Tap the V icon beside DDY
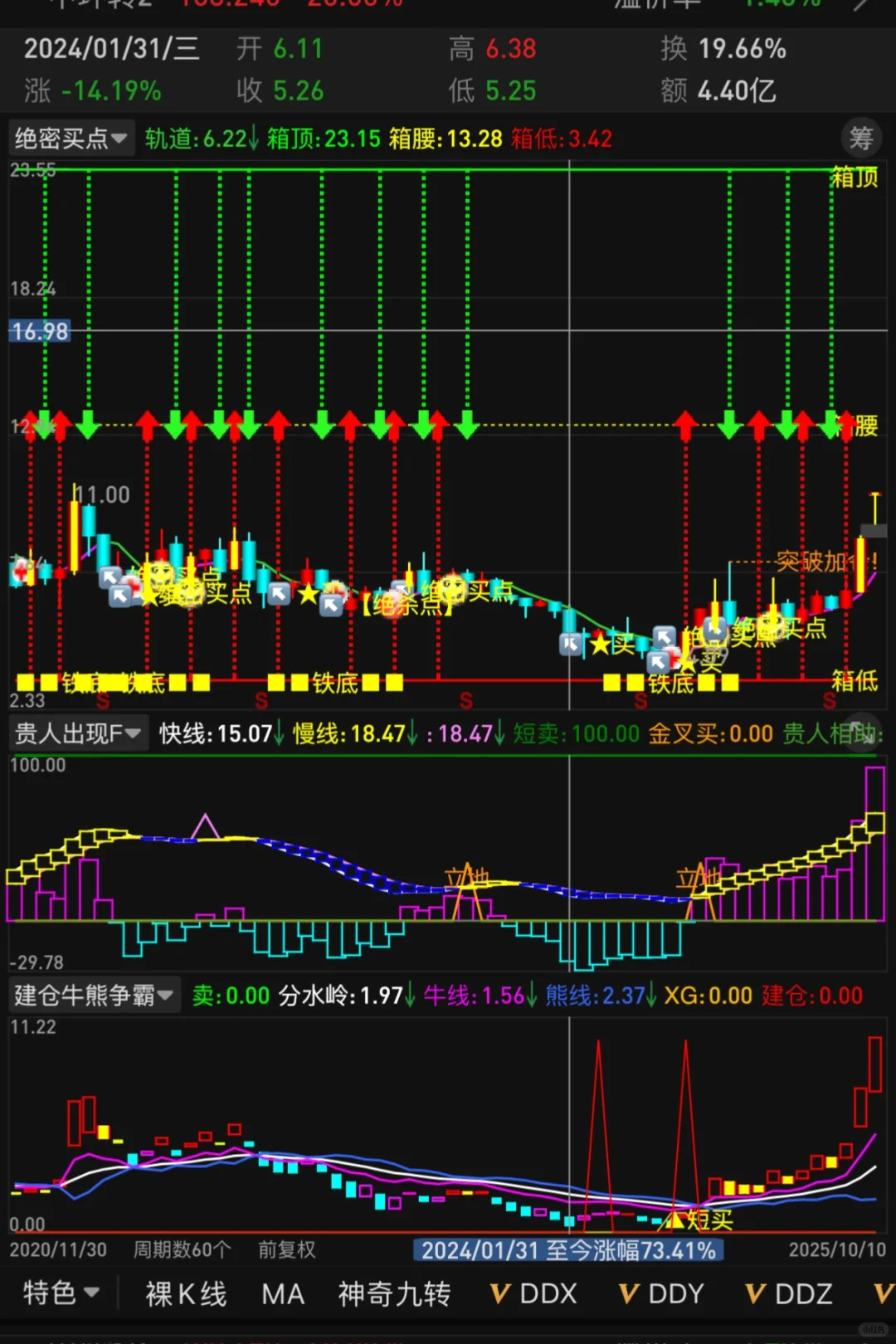The height and width of the screenshot is (1344, 896). click(x=628, y=1293)
